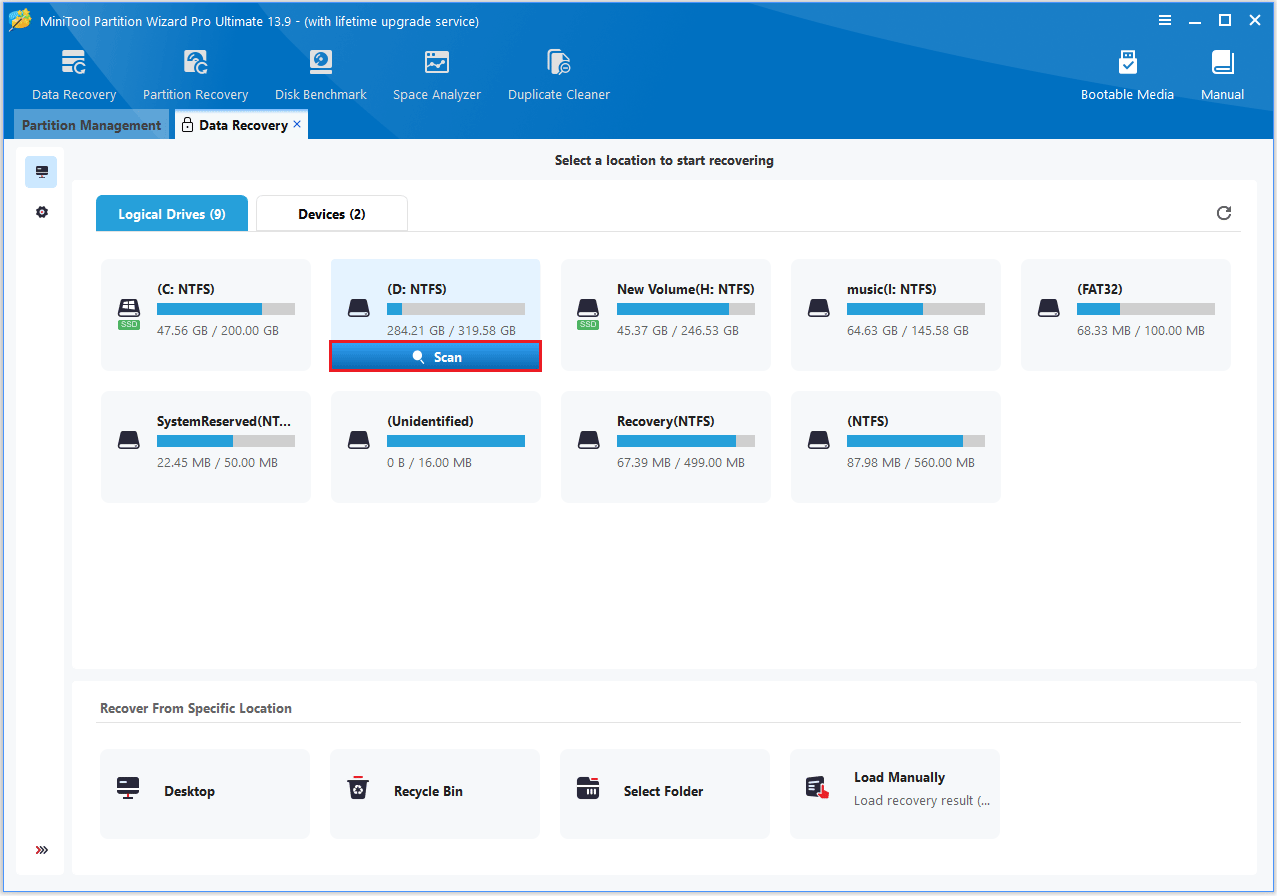
Task: Click the Load Manually icon
Action: coord(818,788)
